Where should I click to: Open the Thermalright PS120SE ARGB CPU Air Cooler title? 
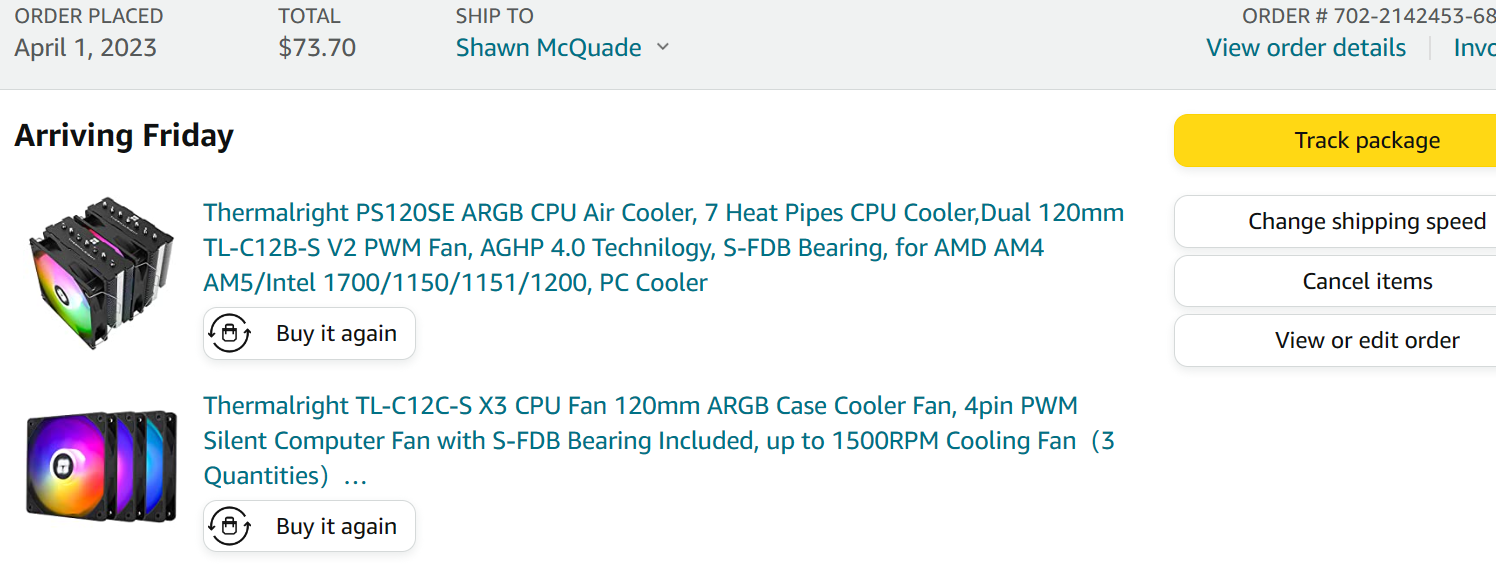click(x=664, y=247)
